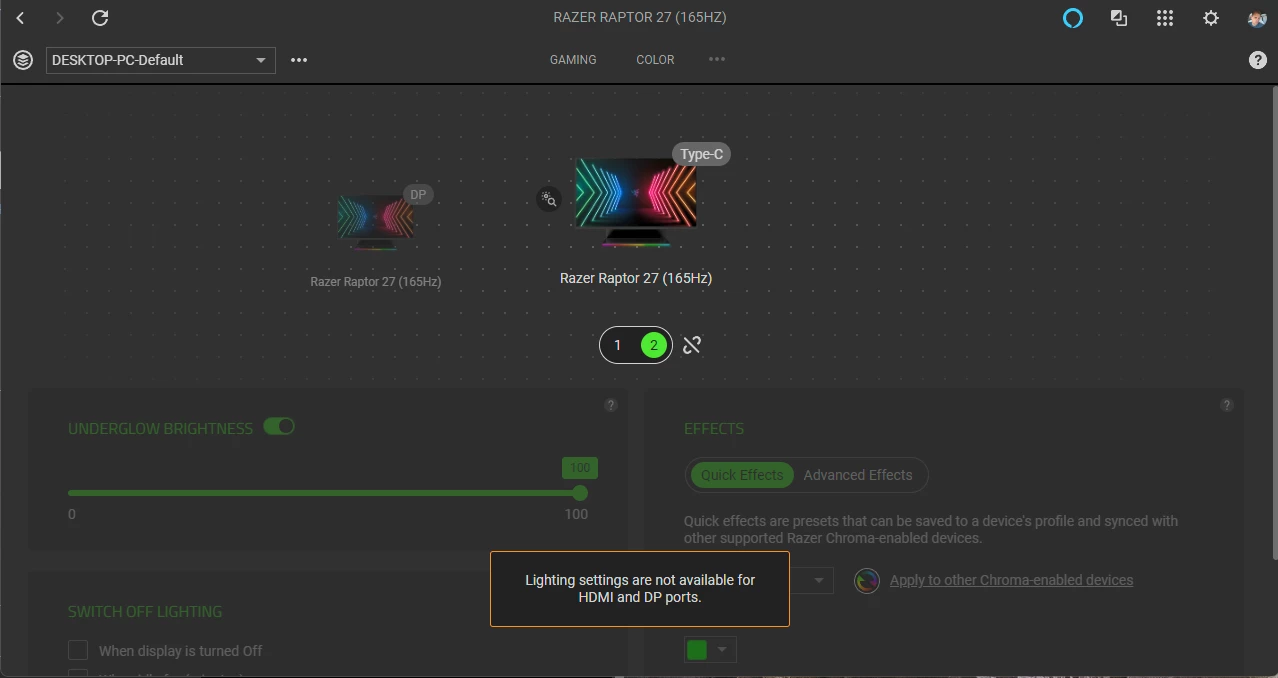Open the user account avatar
The width and height of the screenshot is (1278, 678).
click(1257, 18)
